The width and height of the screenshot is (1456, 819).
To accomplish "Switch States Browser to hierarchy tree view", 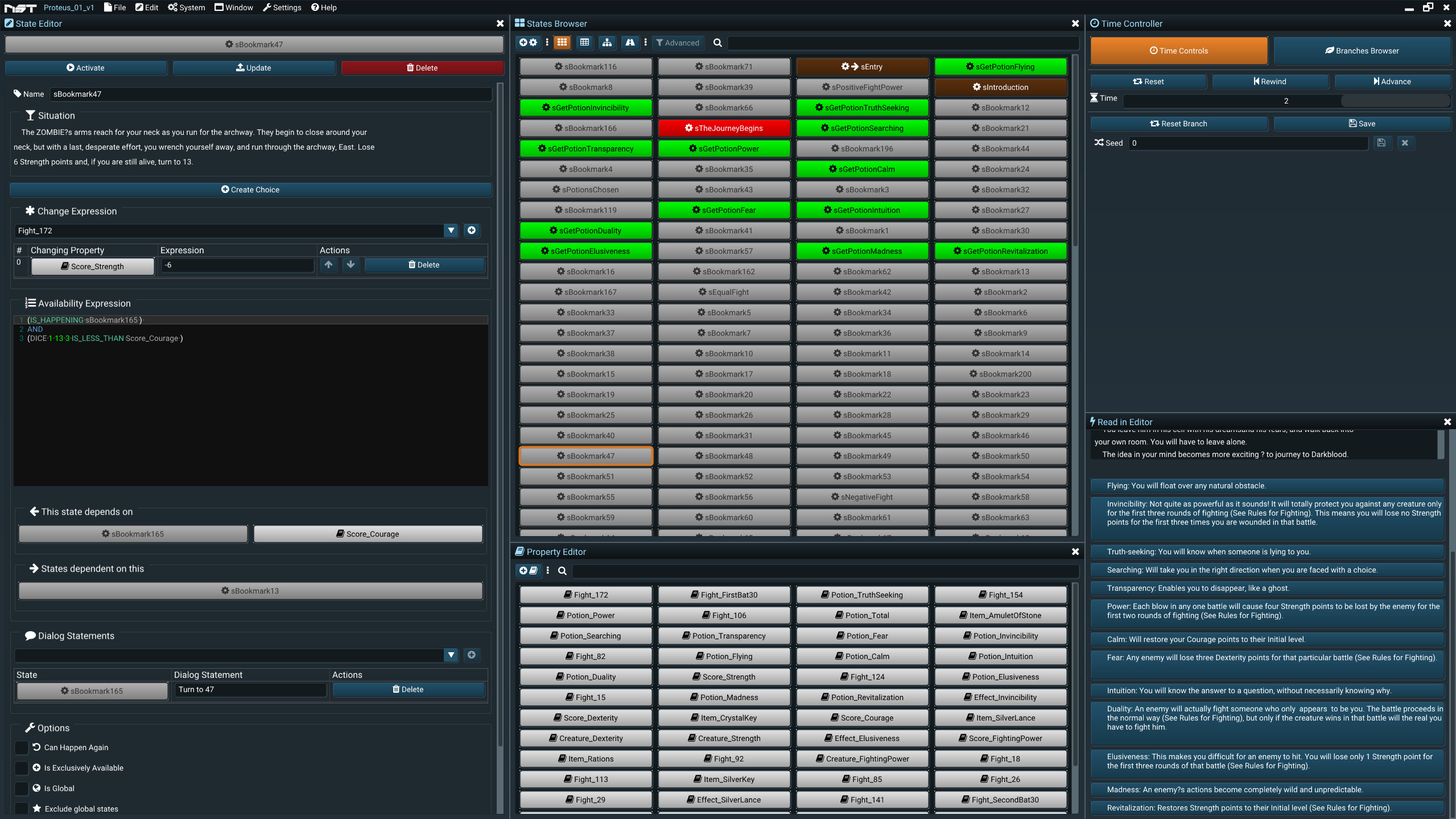I will coord(607,43).
